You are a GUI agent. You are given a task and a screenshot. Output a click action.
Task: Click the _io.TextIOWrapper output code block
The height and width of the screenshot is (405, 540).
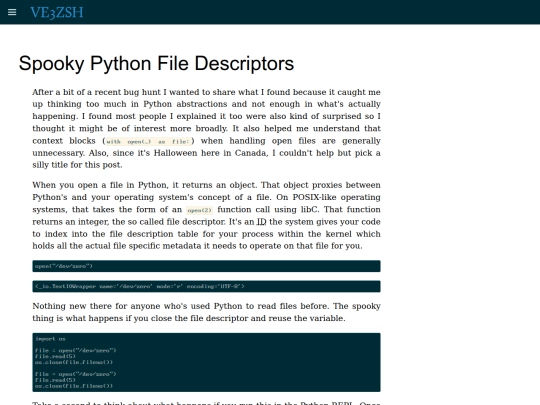coord(206,286)
